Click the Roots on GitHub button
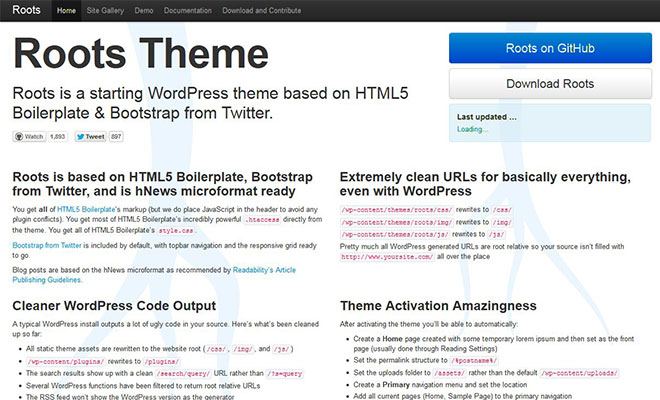This screenshot has height=400, width=660. pos(550,48)
